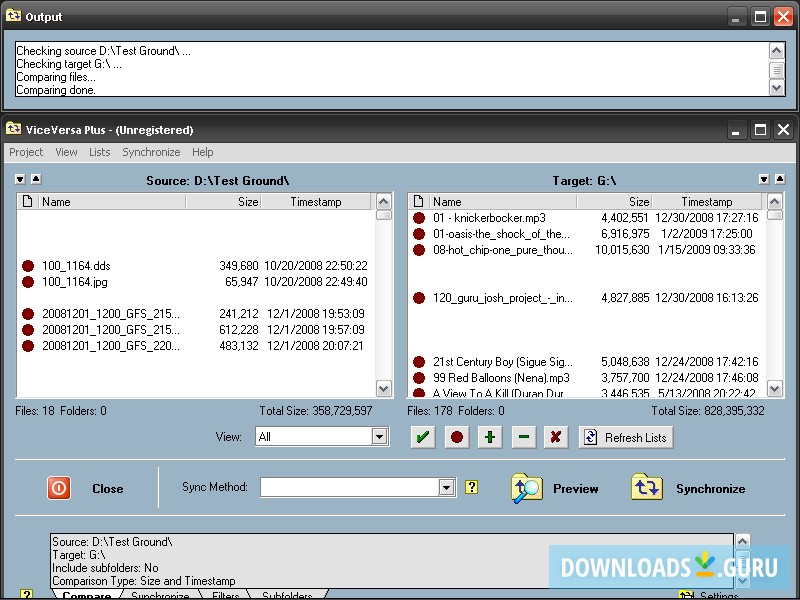Click red dot beside 99 Red Balloons (Nena).mp3
This screenshot has height=600, width=800.
click(419, 378)
